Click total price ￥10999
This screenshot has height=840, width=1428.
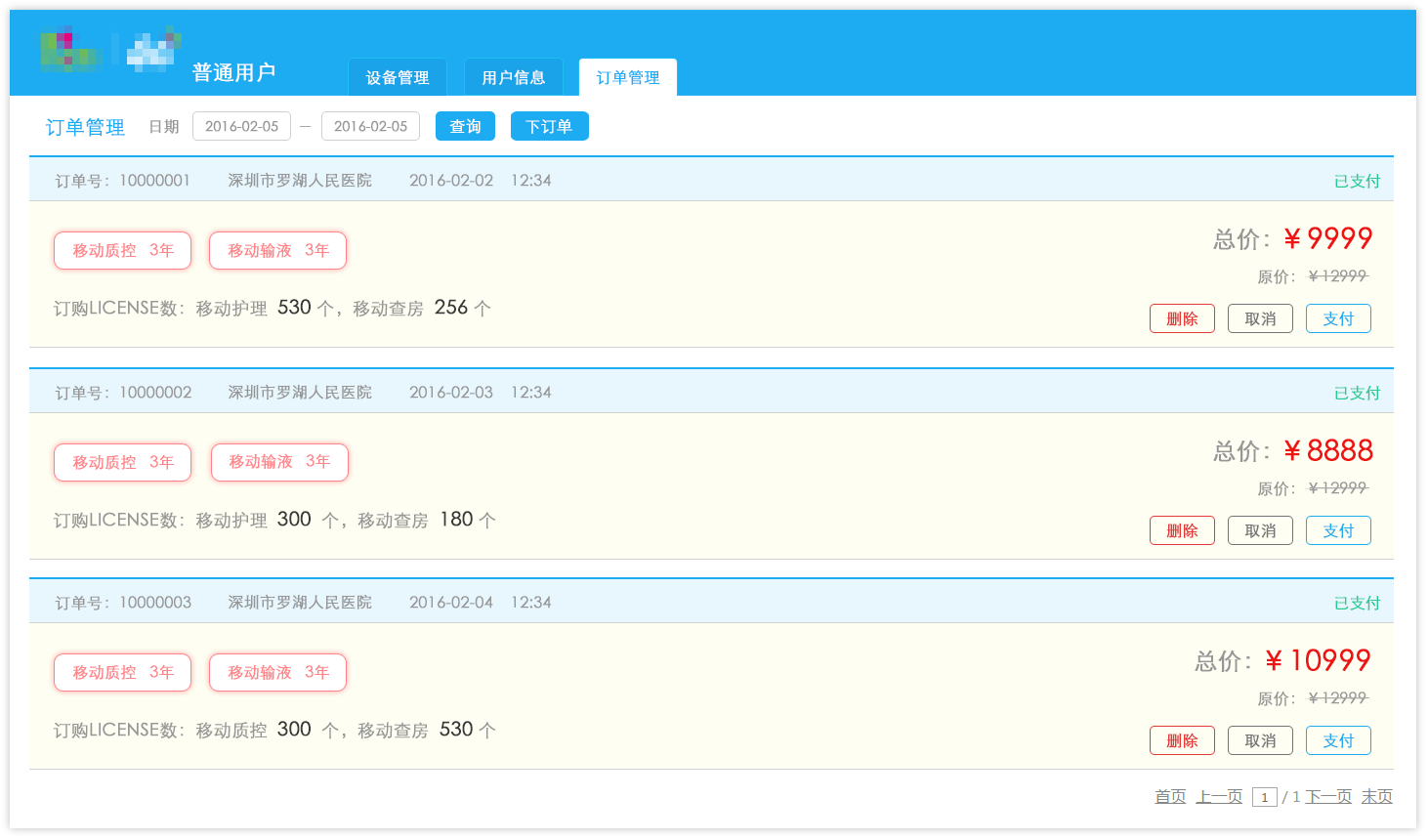(x=1319, y=660)
